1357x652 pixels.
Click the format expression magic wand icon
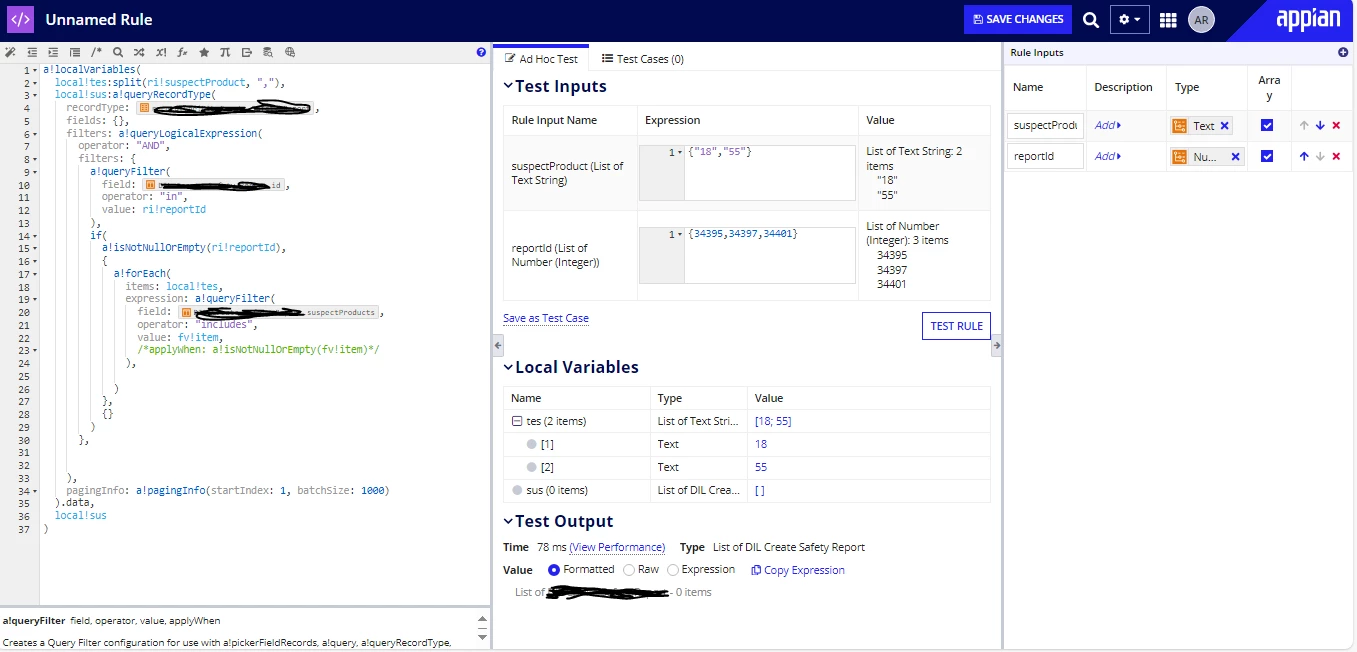coord(10,52)
